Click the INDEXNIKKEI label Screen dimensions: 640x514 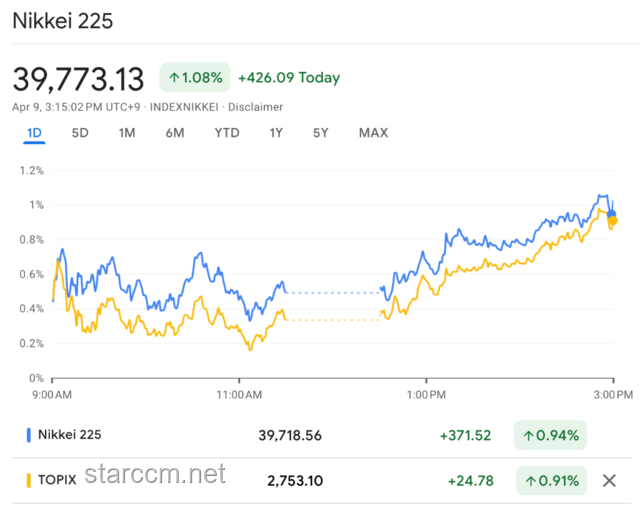(184, 107)
